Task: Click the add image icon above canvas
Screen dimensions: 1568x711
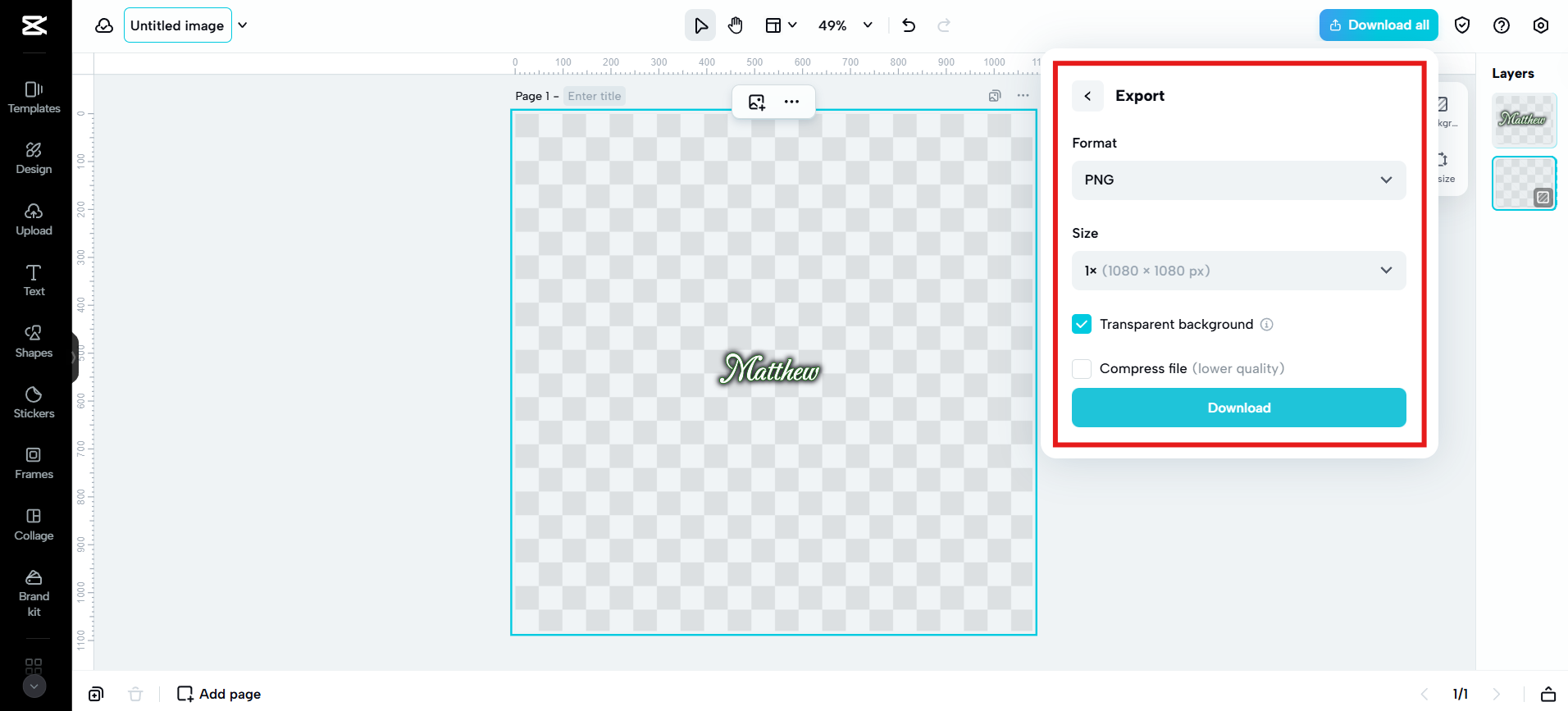Action: pyautogui.click(x=757, y=102)
